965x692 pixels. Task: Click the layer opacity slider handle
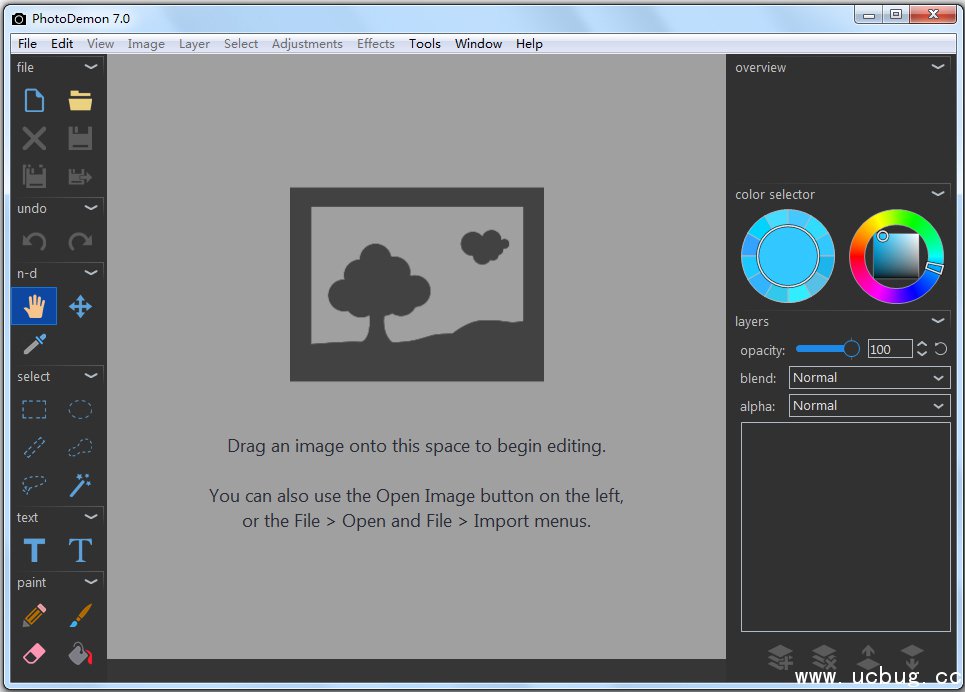pos(851,349)
